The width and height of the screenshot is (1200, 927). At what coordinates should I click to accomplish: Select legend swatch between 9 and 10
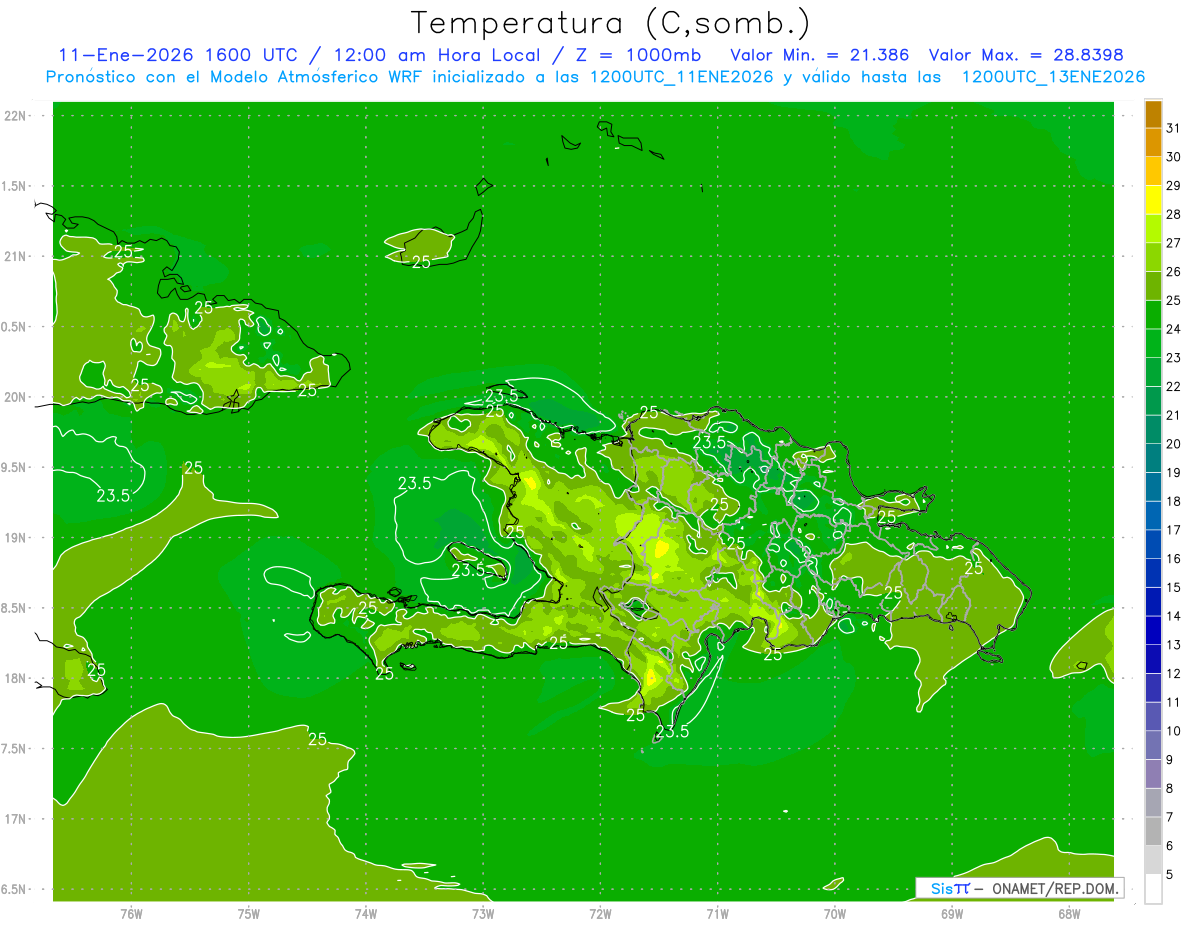[1153, 744]
